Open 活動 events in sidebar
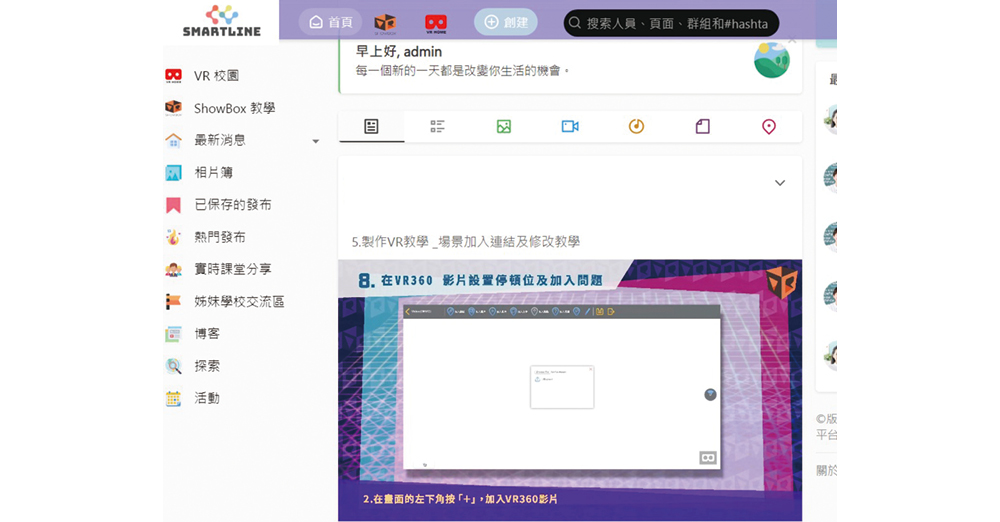Screen dimensions: 1000x522 [x=207, y=398]
